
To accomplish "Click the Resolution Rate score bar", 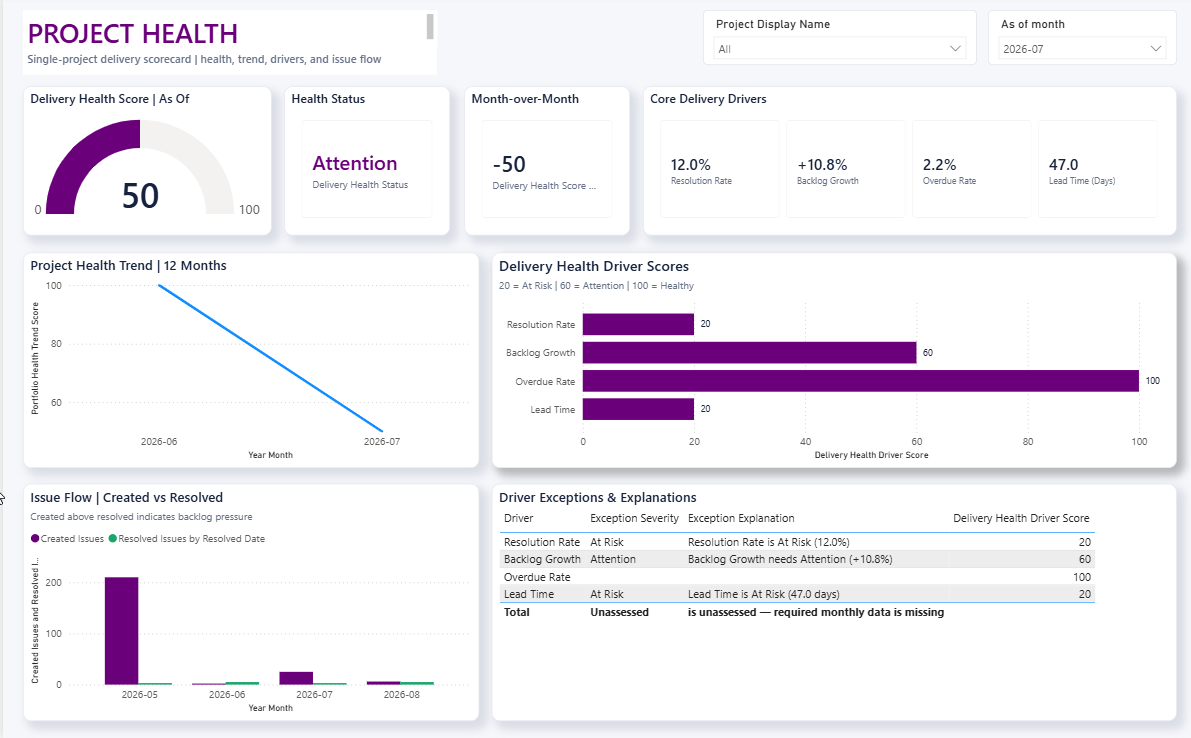I will pos(638,324).
